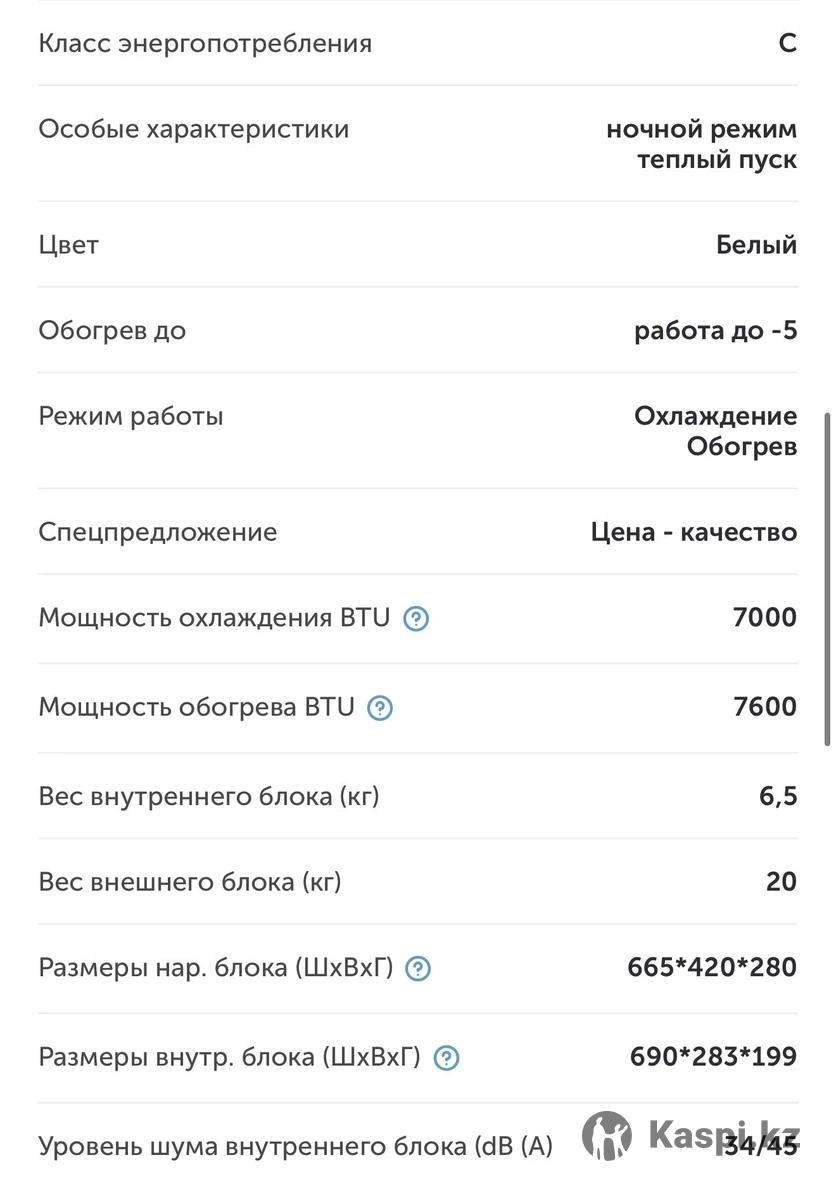Tap the 665*420*280 dimensions value

[x=713, y=967]
